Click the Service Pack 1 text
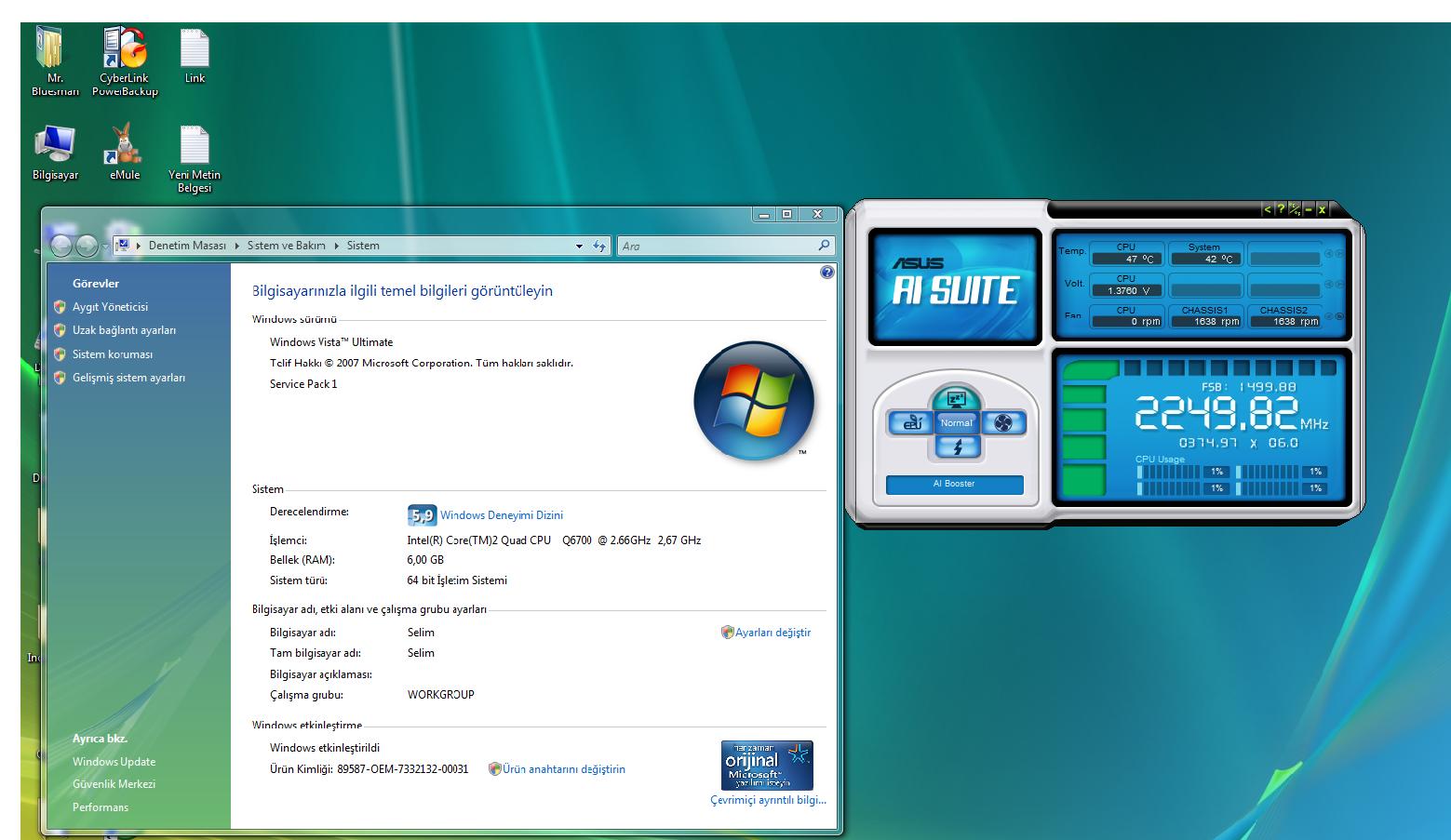Screen dimensions: 1451x840 (303, 384)
